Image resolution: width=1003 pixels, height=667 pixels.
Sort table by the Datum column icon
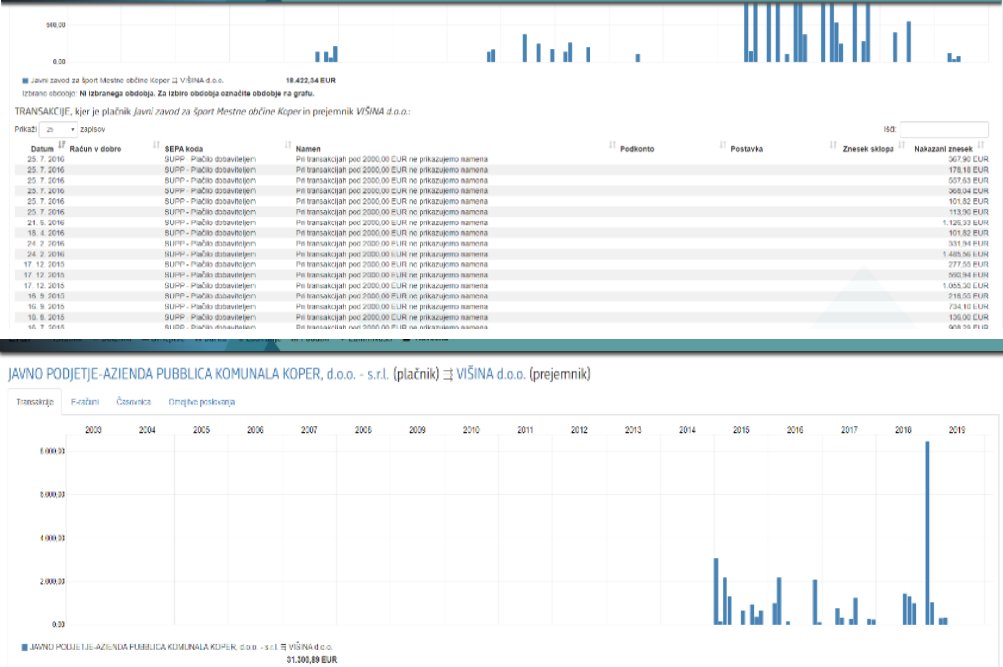click(x=62, y=145)
